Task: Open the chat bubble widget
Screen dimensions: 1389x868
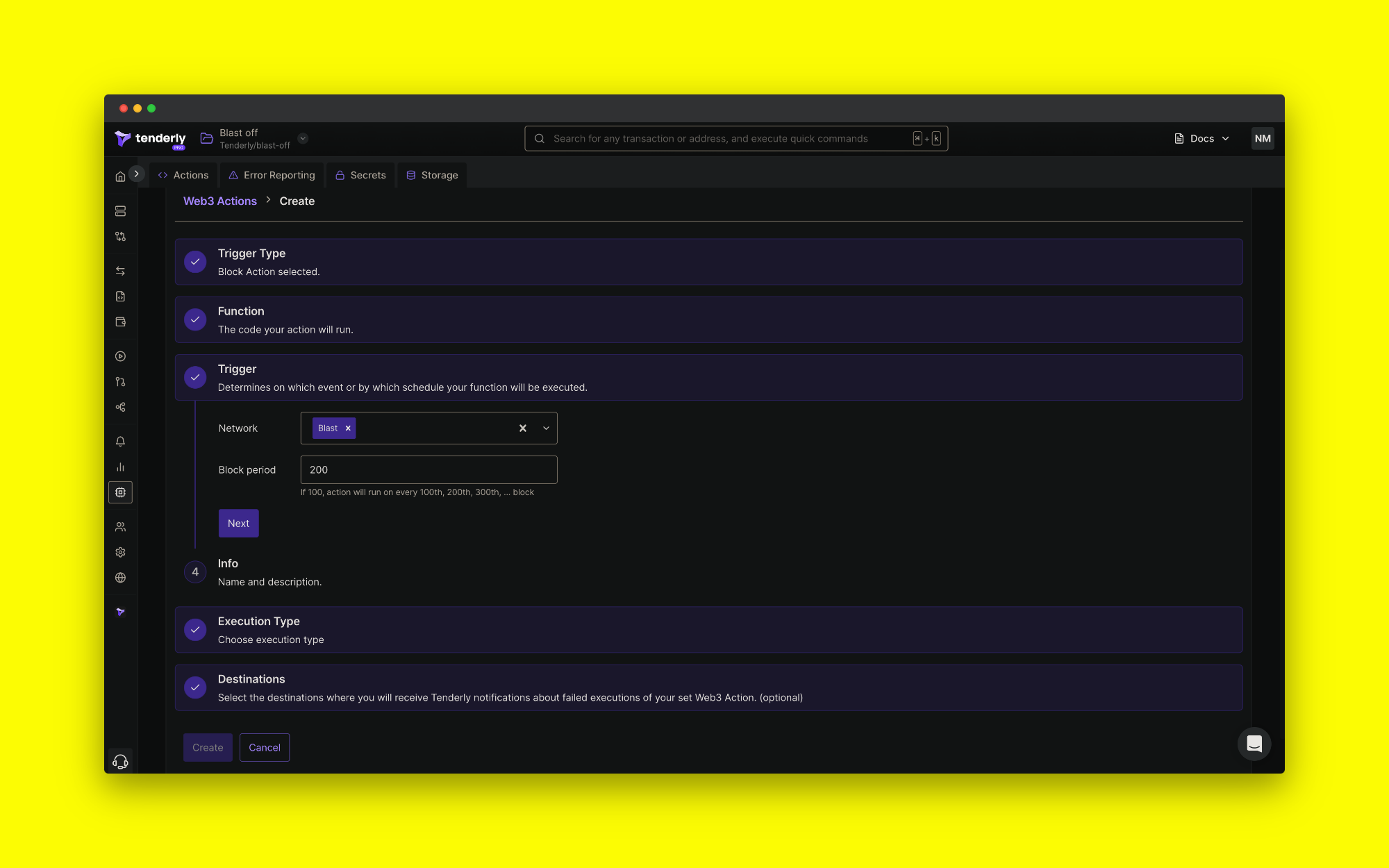Action: tap(1254, 744)
